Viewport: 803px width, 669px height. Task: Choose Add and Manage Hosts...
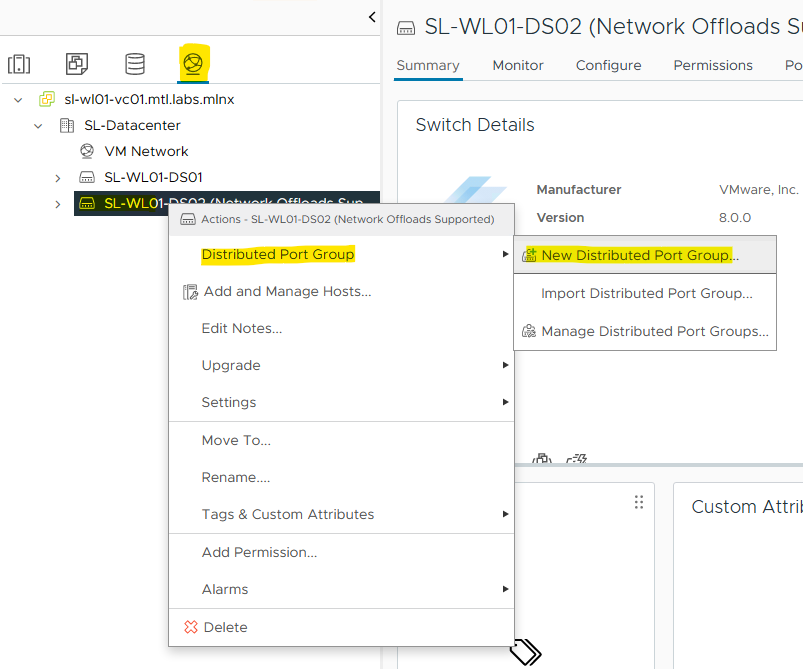(x=341, y=291)
